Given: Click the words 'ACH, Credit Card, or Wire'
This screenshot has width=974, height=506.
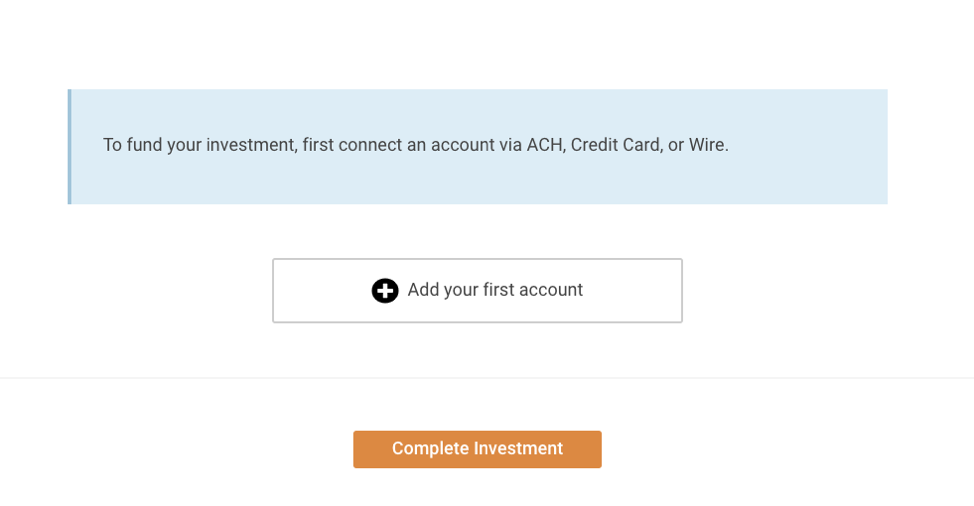Looking at the screenshot, I should [627, 145].
